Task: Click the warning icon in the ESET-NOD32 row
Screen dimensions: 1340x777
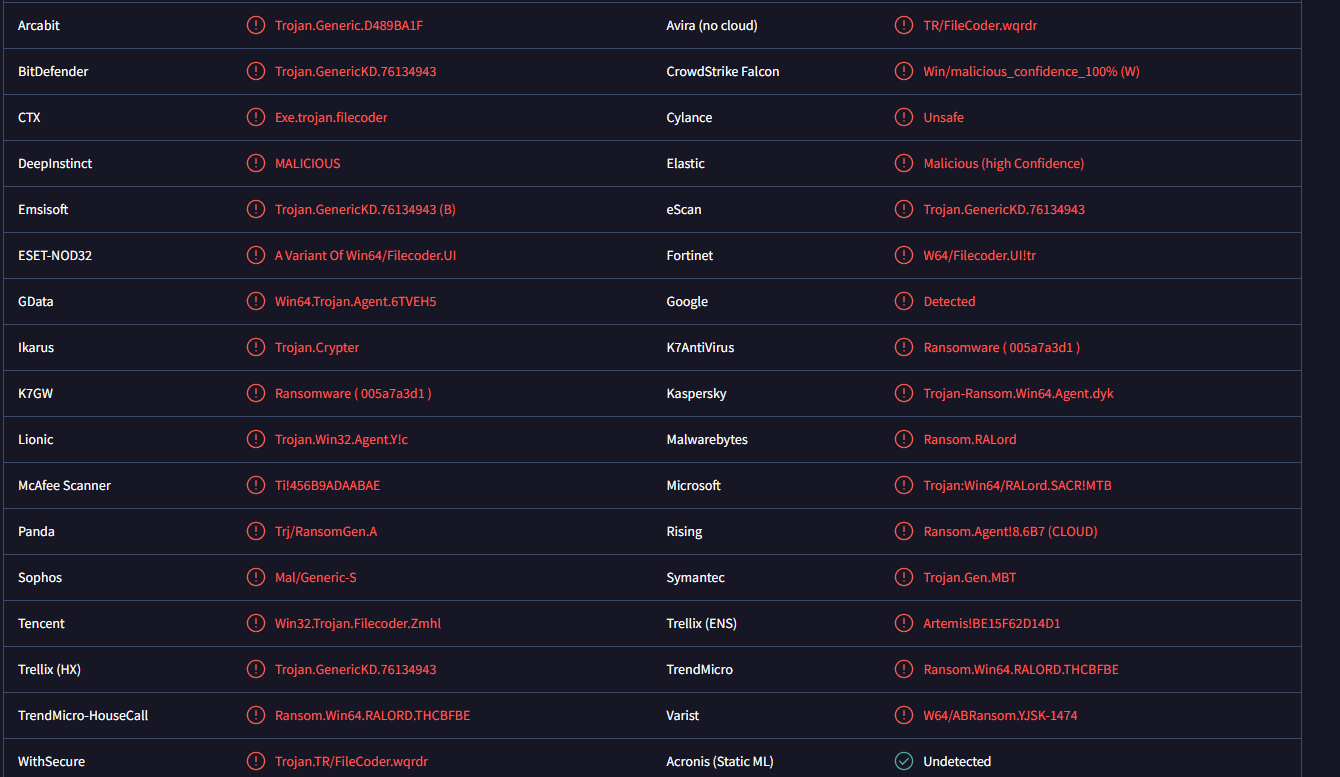Action: point(256,255)
